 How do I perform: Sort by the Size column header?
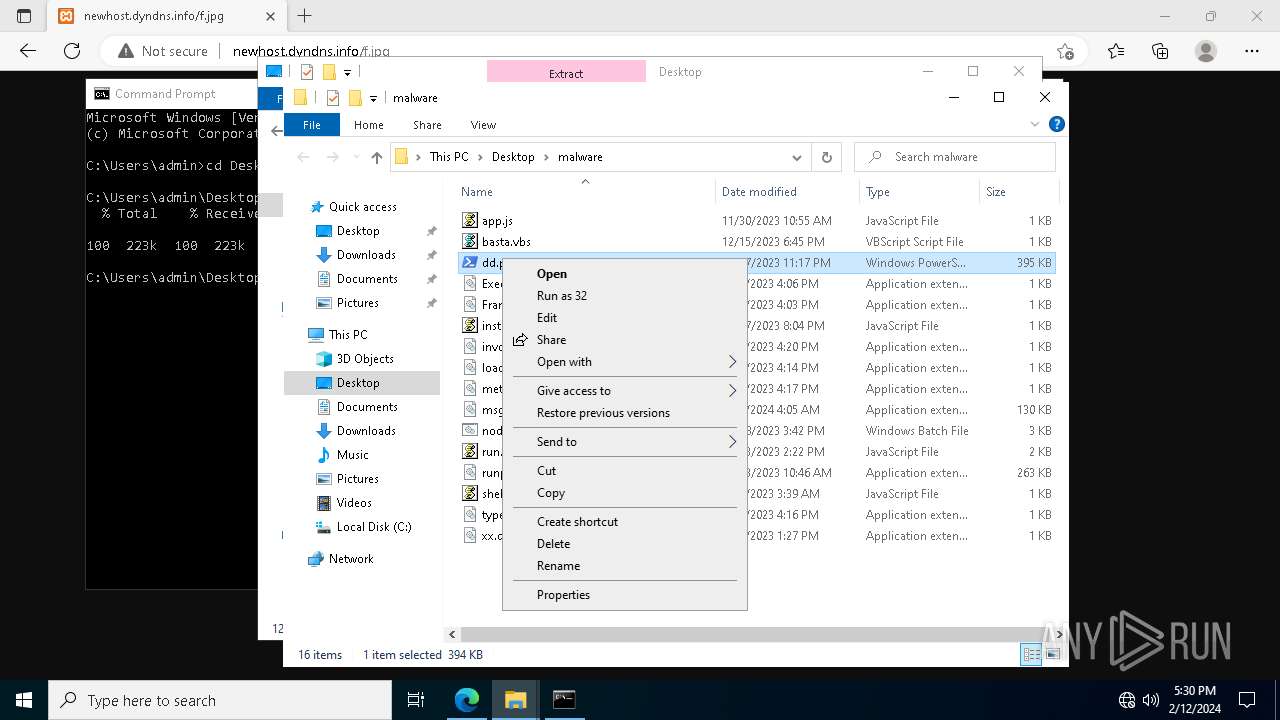point(1018,192)
